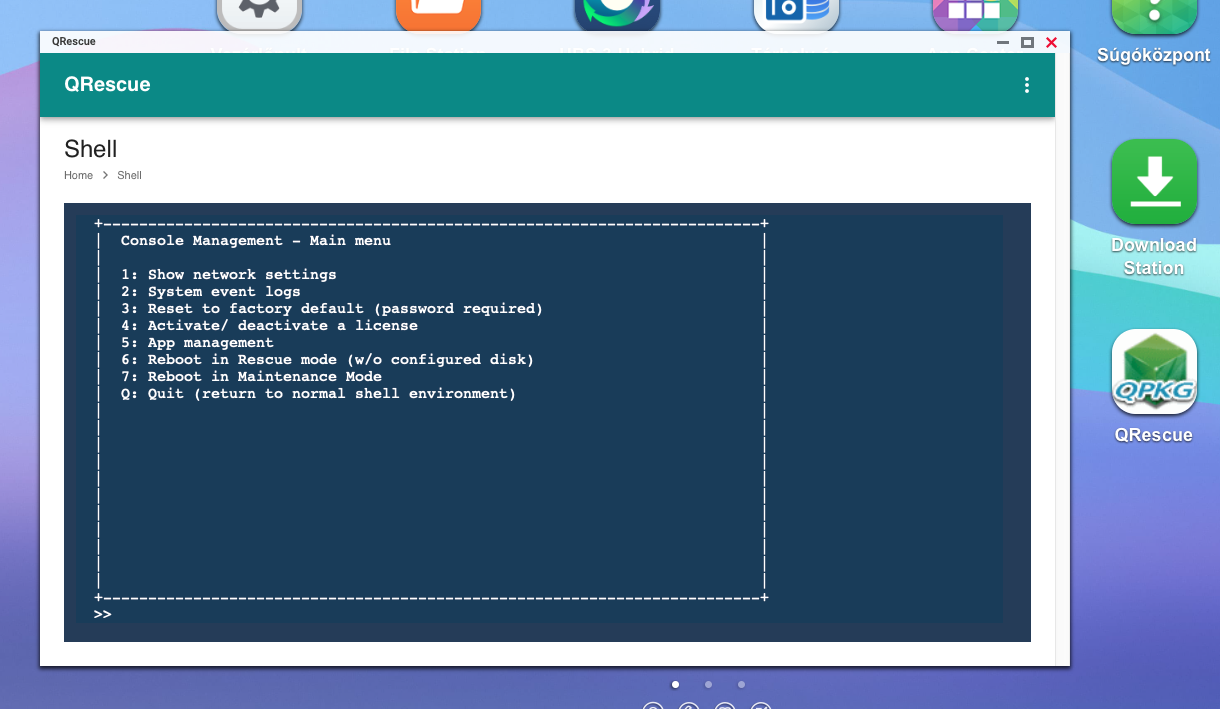Screen dimensions: 1220x709
Task: Click "2: System event logs" line
Action: 211,292
